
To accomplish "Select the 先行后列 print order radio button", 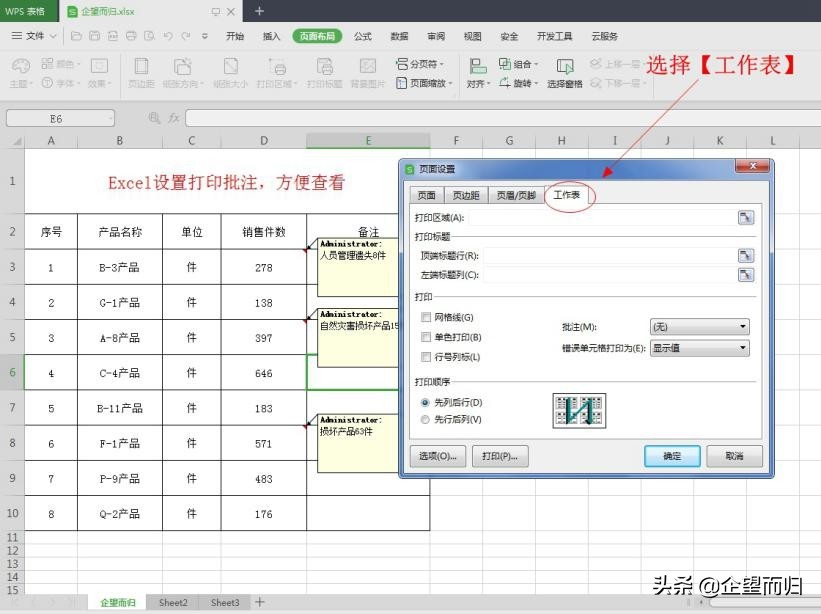I will 426,418.
